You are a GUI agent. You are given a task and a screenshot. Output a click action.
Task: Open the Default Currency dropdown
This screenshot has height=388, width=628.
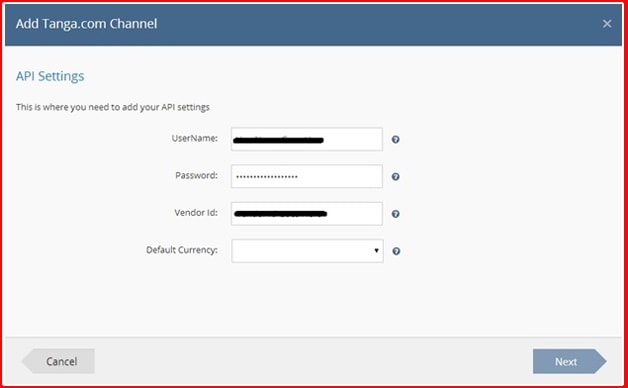tap(307, 251)
